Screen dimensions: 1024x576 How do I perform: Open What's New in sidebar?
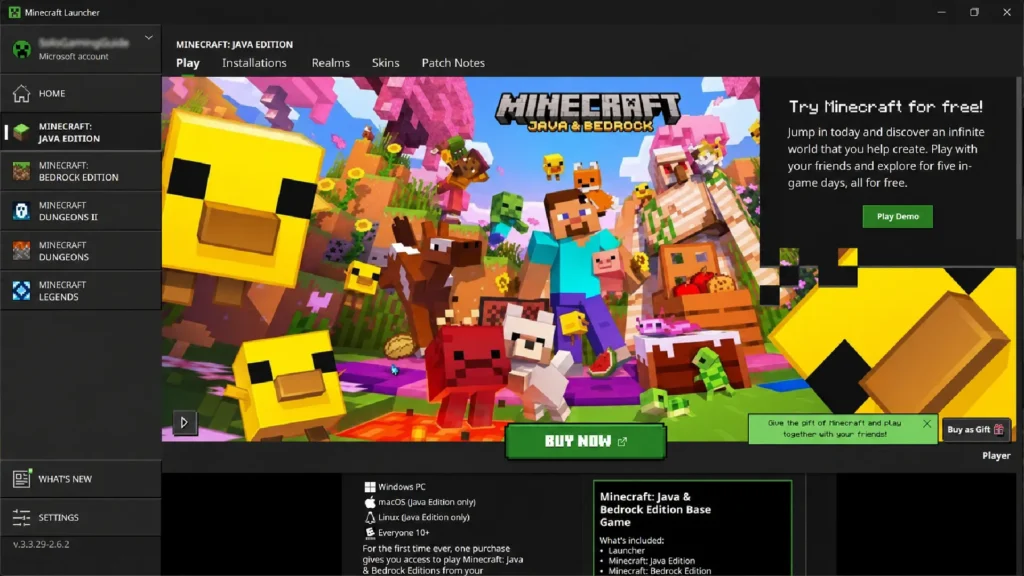[x=80, y=479]
